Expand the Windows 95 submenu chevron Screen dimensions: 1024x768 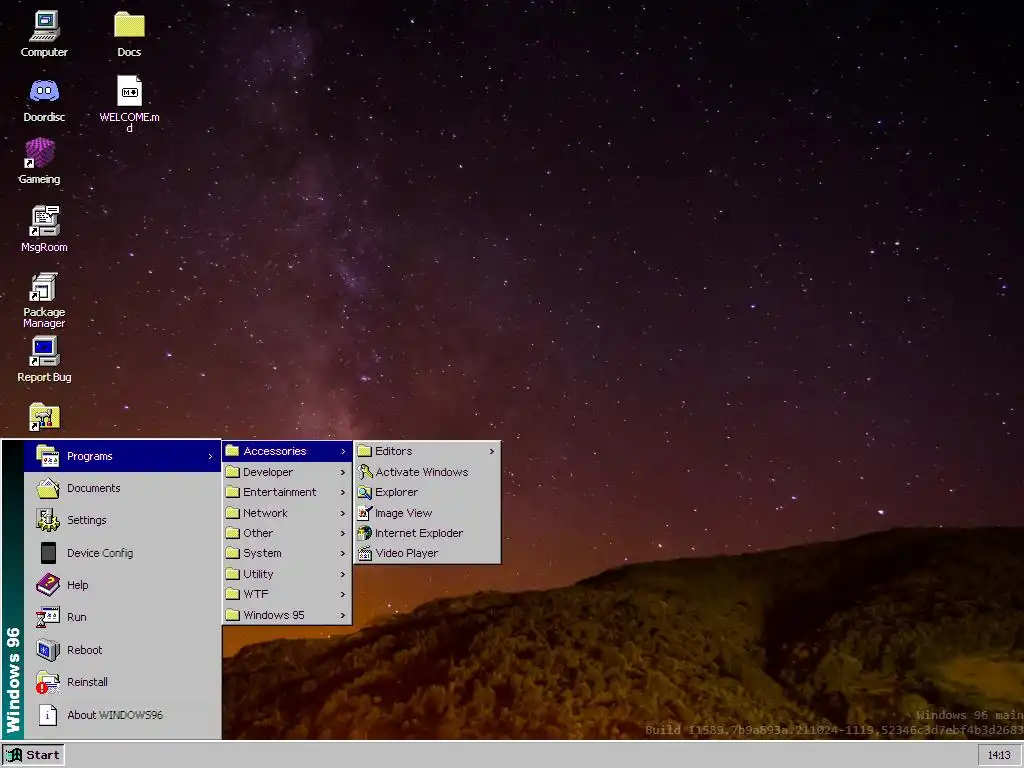(343, 615)
